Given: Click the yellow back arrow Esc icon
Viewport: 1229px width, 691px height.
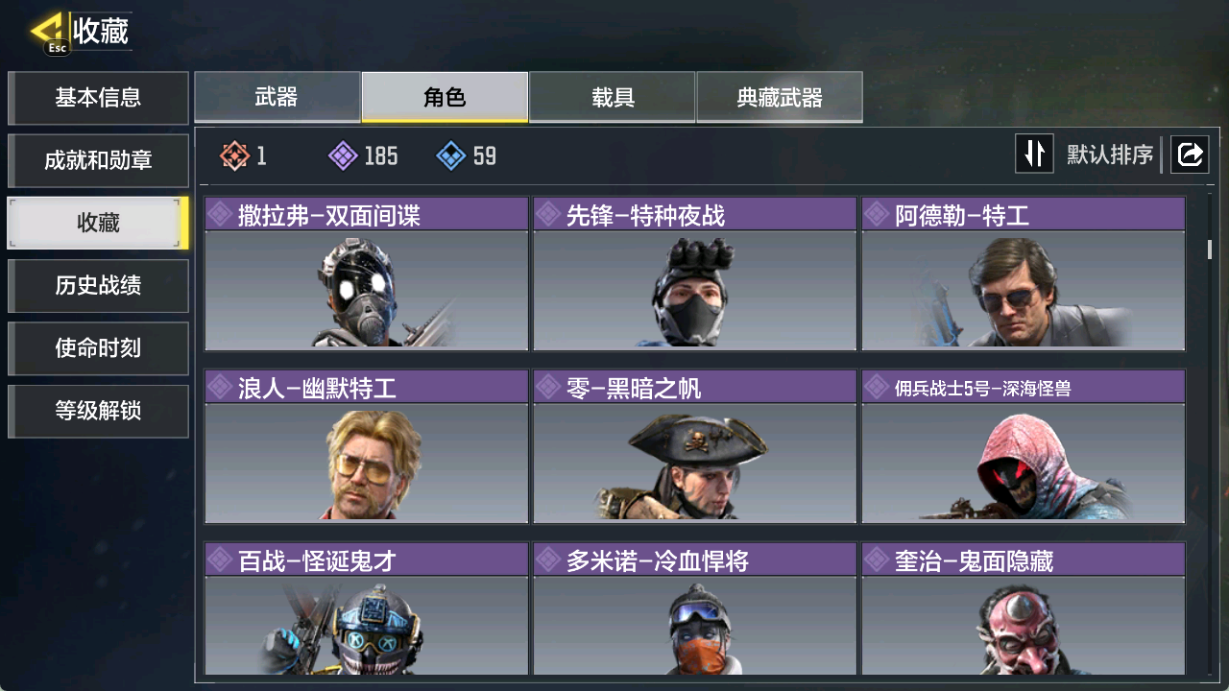Looking at the screenshot, I should (47, 33).
